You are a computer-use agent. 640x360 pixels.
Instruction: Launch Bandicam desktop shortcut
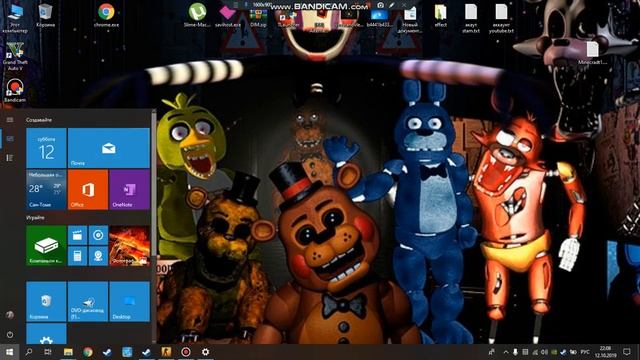pyautogui.click(x=15, y=91)
